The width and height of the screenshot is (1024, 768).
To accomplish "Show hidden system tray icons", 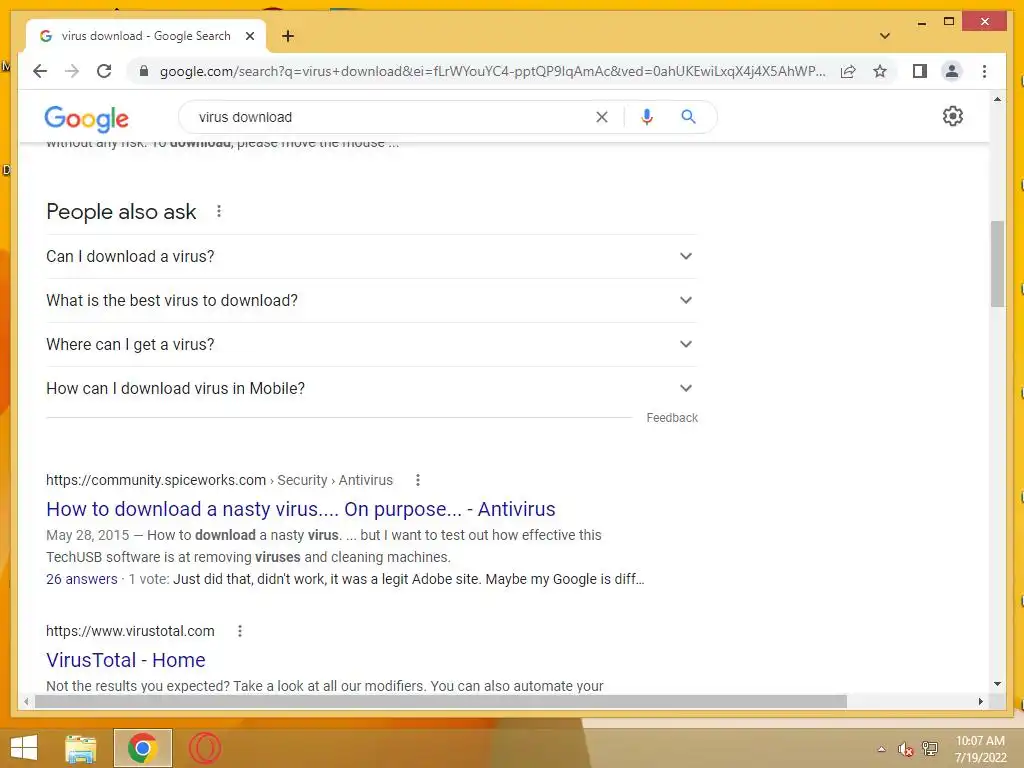I will [x=882, y=749].
